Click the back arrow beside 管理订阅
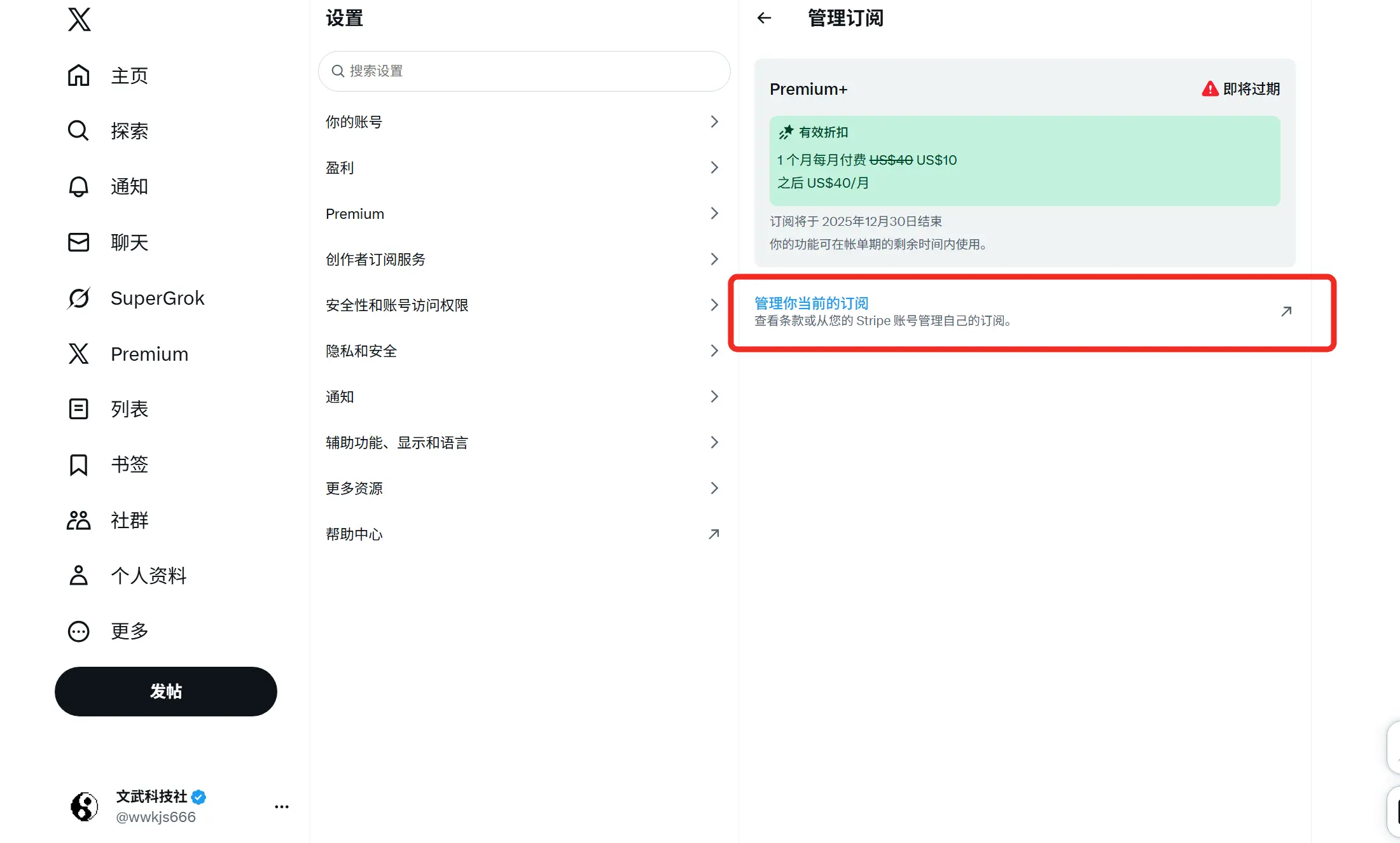1400x843 pixels. coord(763,18)
